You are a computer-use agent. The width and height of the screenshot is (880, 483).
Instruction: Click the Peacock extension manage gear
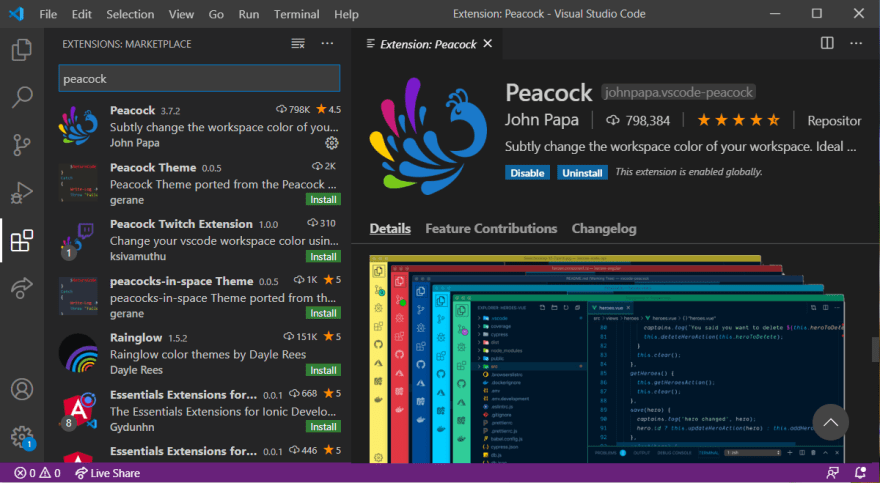332,143
